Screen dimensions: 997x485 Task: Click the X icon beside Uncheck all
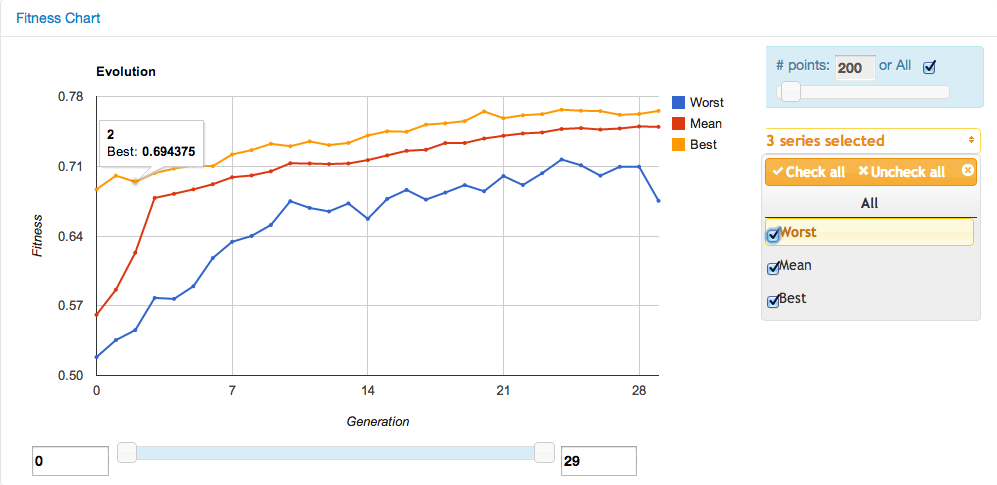tap(863, 172)
